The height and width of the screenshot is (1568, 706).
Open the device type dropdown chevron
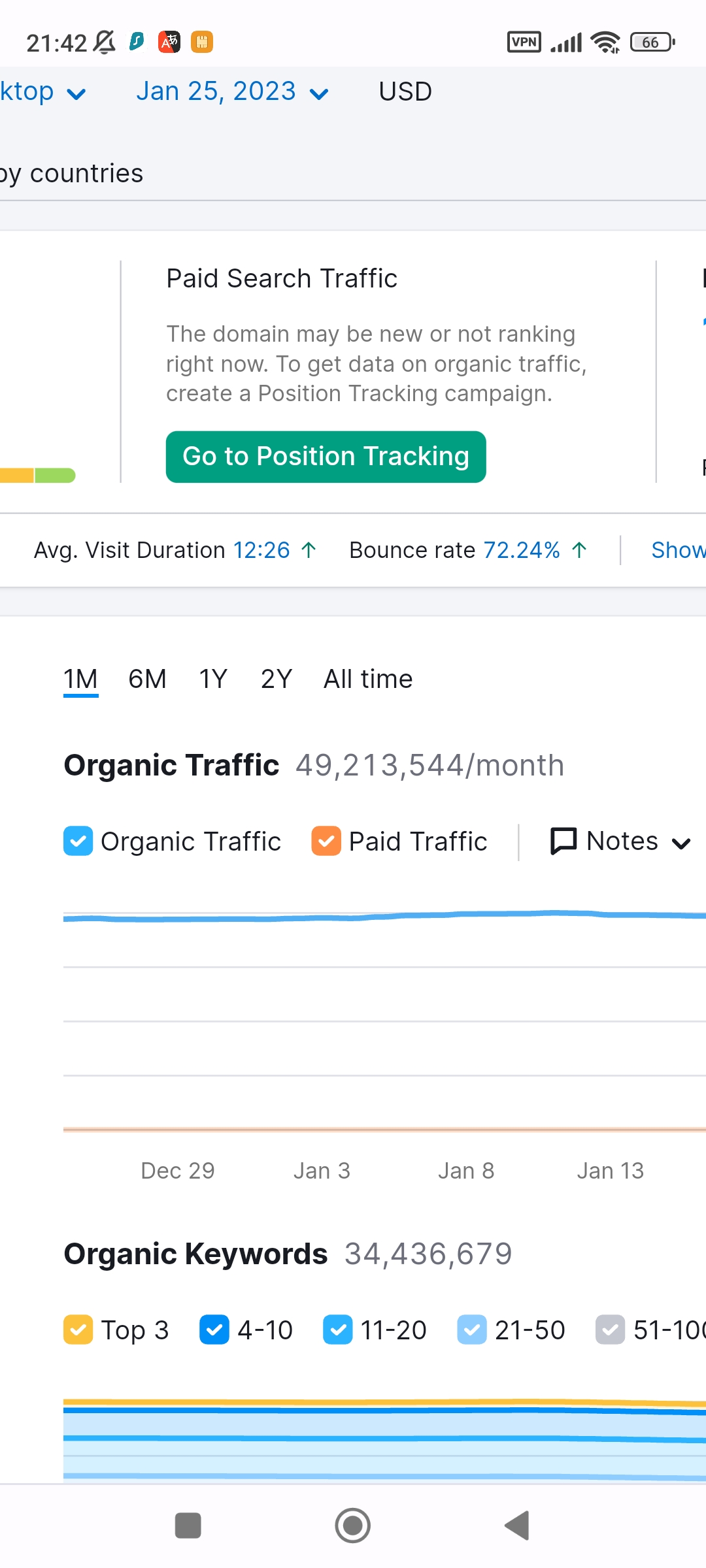(76, 95)
